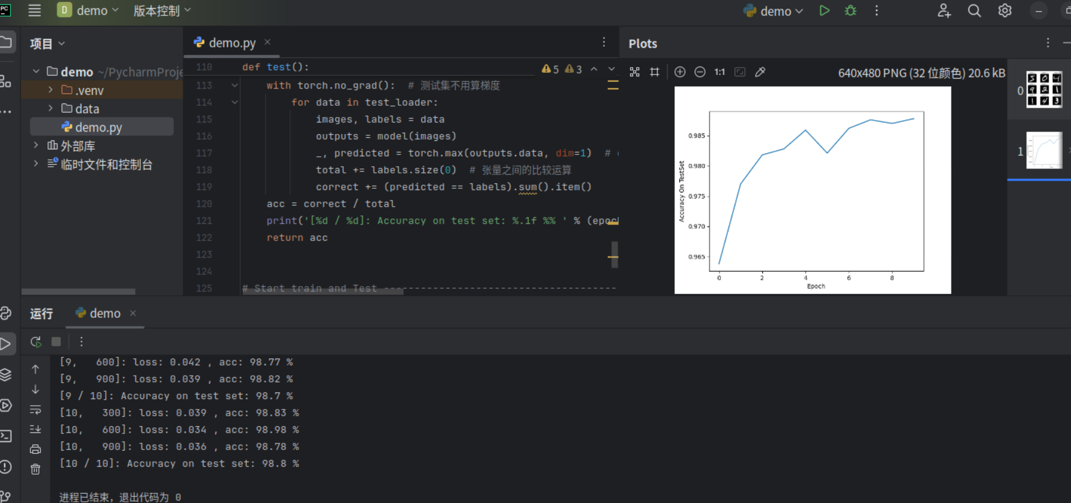Click the 运行 tool window label
The width and height of the screenshot is (1071, 503).
click(41, 314)
